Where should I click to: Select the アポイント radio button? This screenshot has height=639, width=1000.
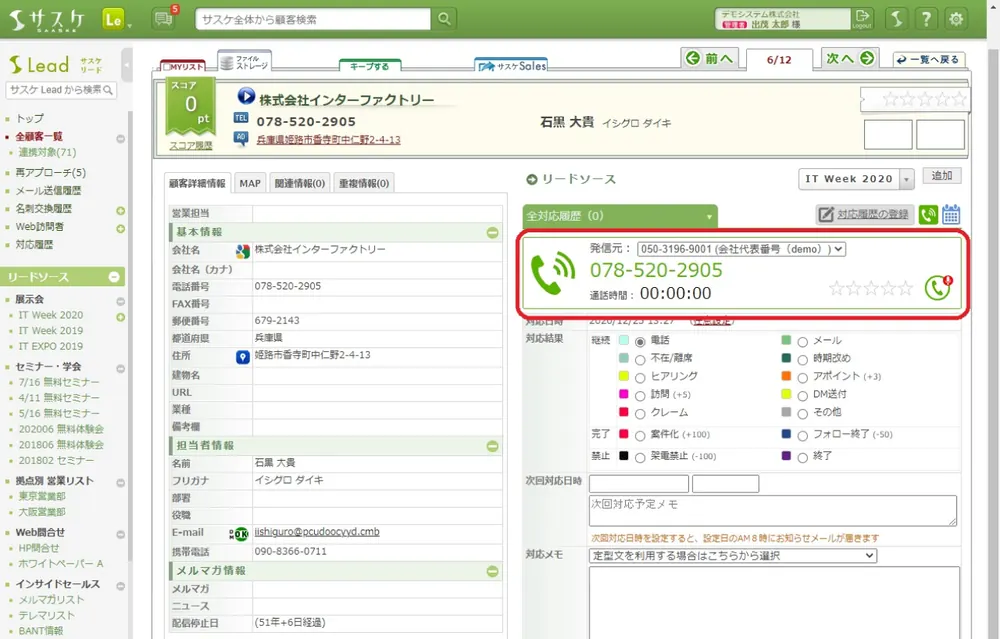pos(802,377)
